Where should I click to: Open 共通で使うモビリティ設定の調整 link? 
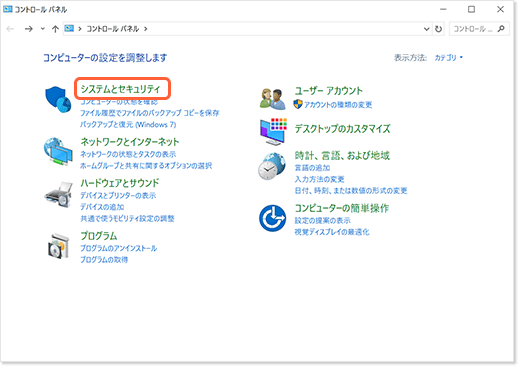(x=127, y=218)
